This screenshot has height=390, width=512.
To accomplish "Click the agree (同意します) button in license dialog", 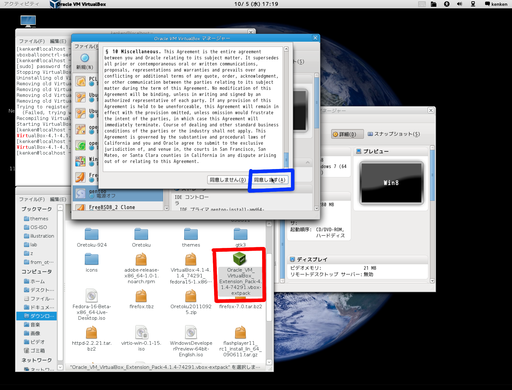I will click(270, 180).
